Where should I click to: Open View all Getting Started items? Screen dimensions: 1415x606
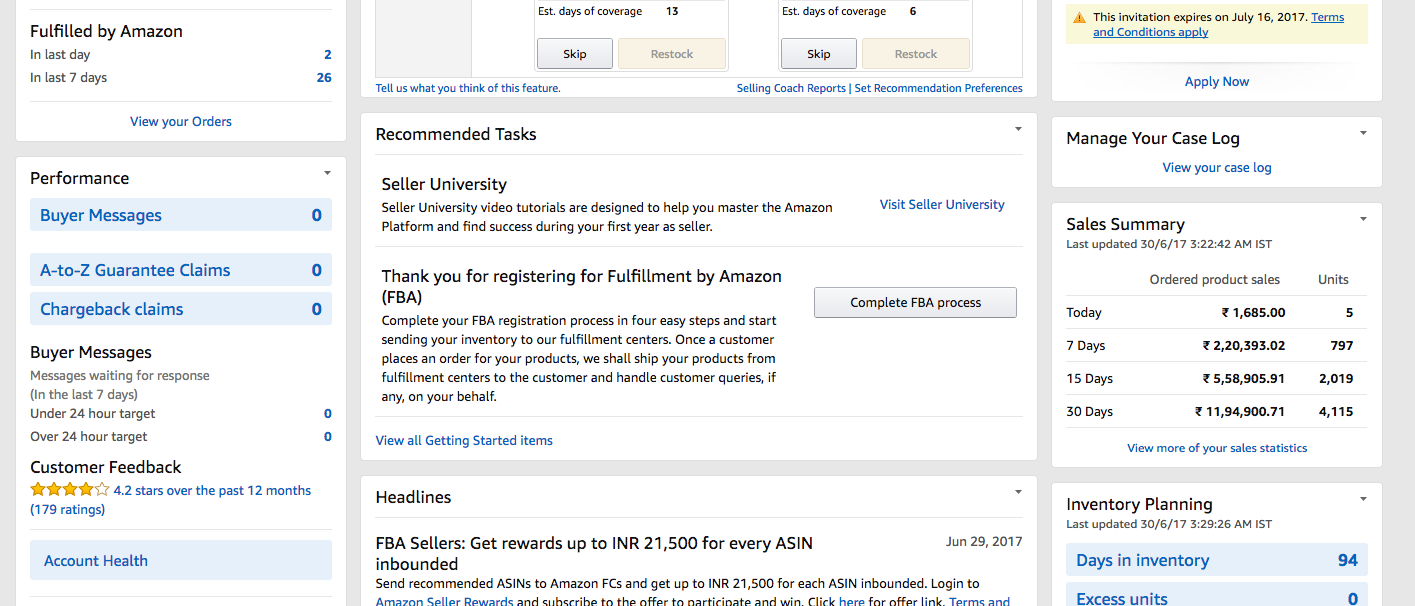(464, 440)
